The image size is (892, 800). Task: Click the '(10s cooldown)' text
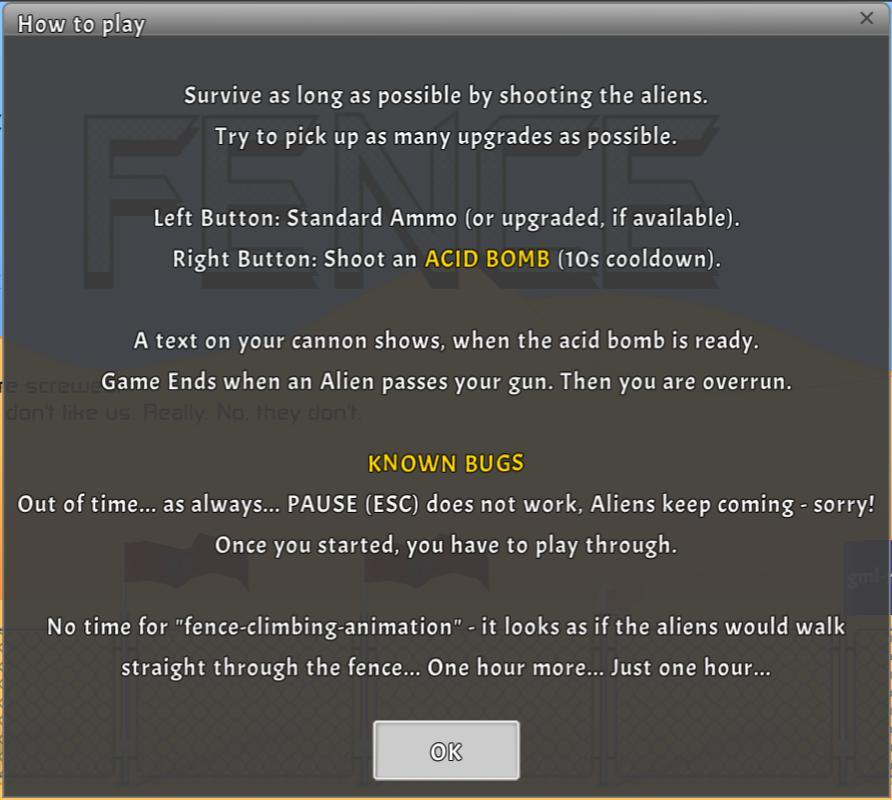(x=639, y=259)
